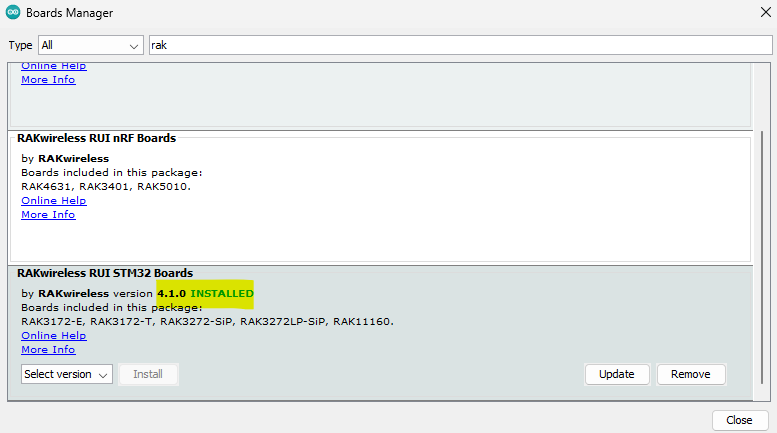Expand the Select version dropdown
Screen dimensions: 777x433
(66, 374)
